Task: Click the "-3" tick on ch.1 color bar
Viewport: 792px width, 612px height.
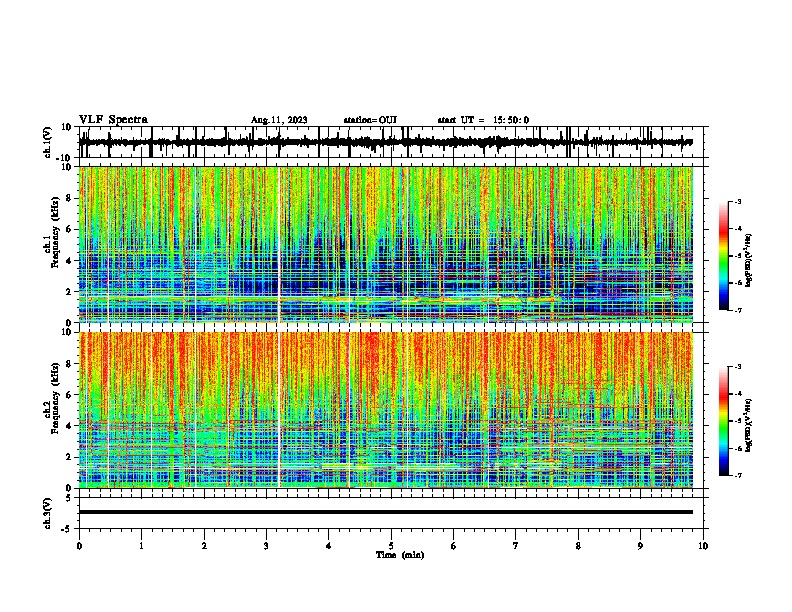Action: pos(738,202)
